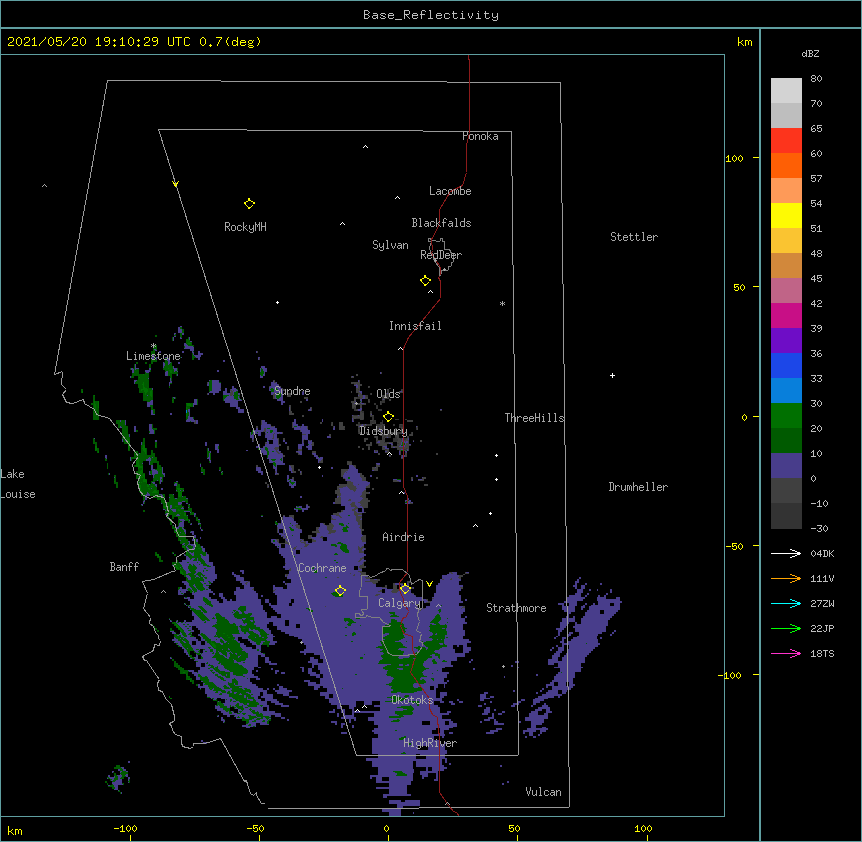Pick the blue 36-33 dBZ swatch

(x=786, y=365)
